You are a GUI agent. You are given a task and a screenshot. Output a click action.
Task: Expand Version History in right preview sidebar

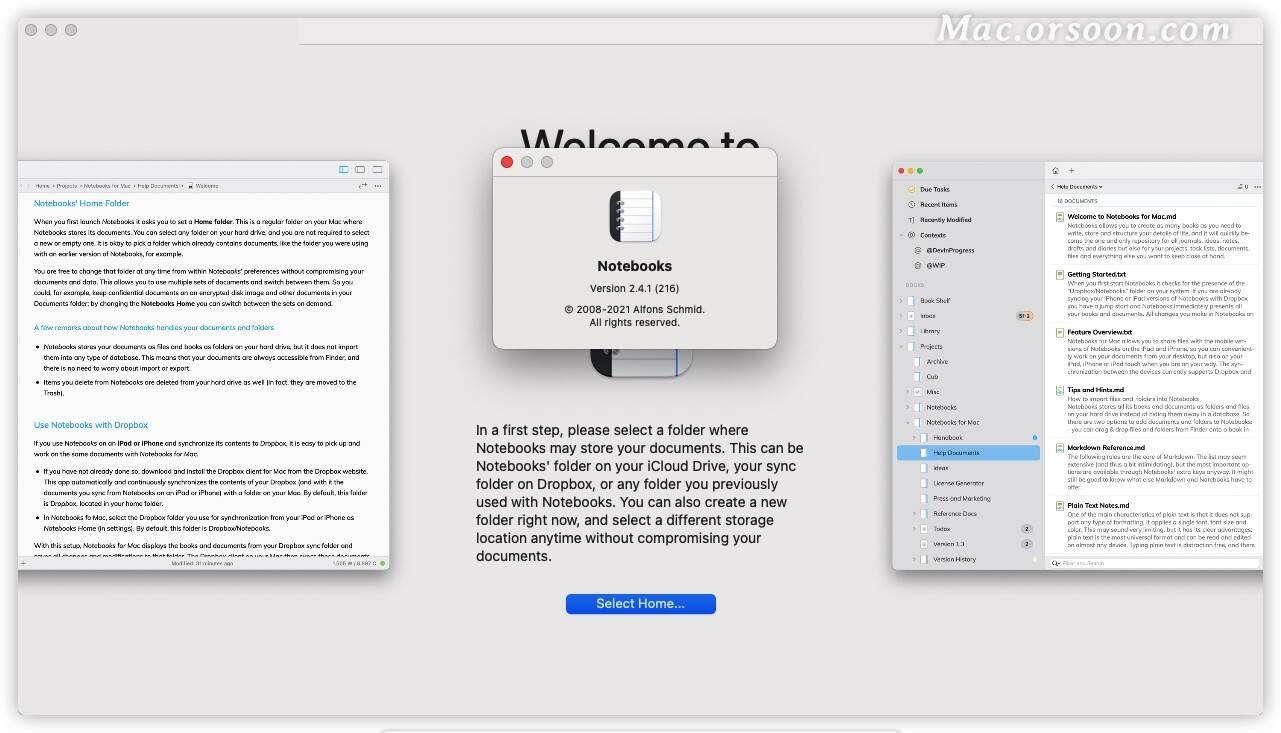914,559
